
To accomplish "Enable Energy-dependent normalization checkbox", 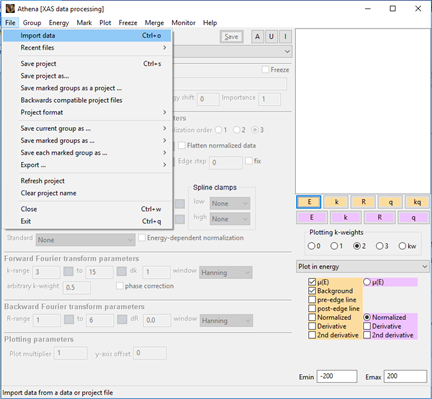I will 142,238.
